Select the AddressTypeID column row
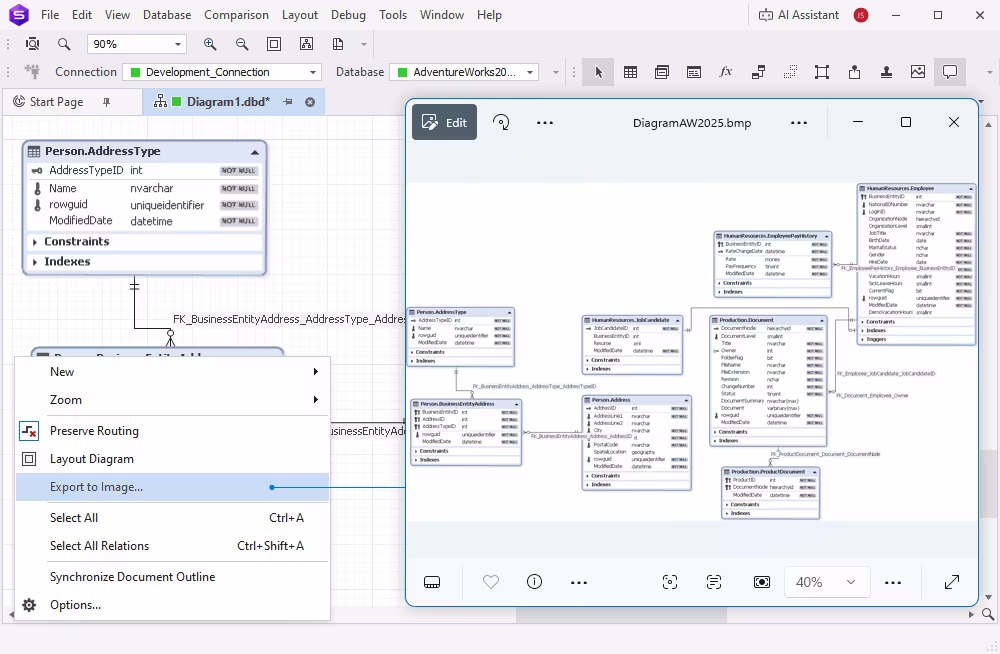The height and width of the screenshot is (654, 1000). [x=145, y=170]
